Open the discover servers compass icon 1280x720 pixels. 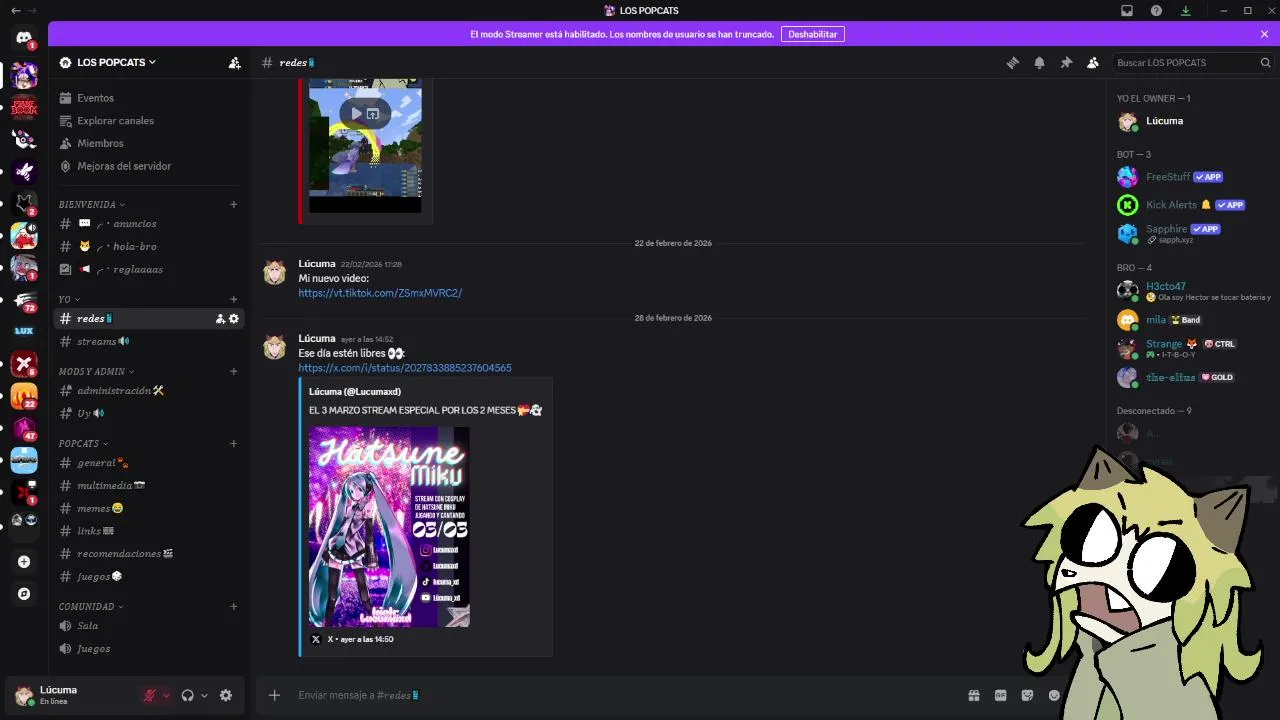(x=24, y=594)
